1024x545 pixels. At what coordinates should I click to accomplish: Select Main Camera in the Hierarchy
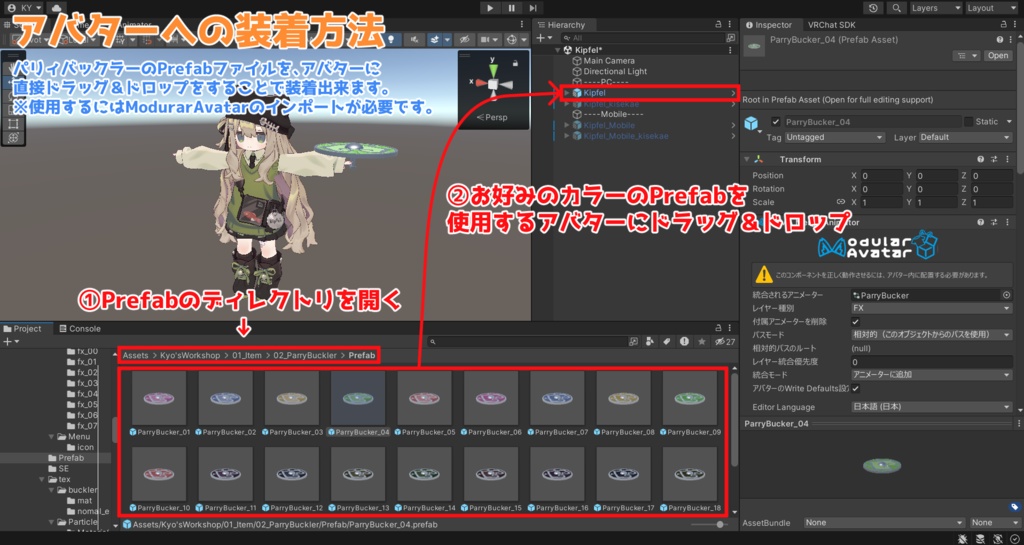[x=609, y=61]
